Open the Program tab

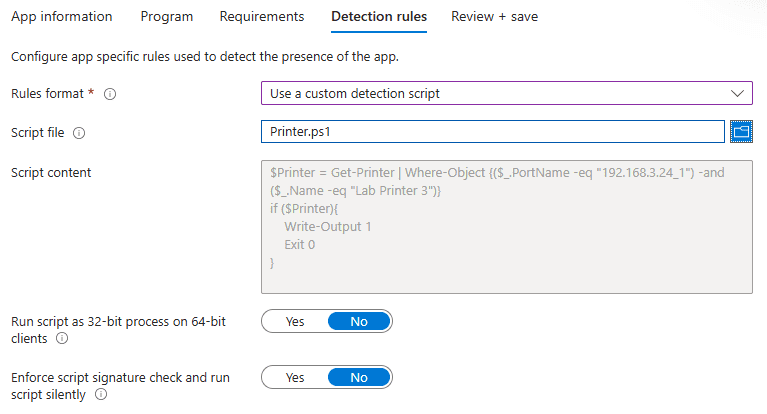[167, 17]
